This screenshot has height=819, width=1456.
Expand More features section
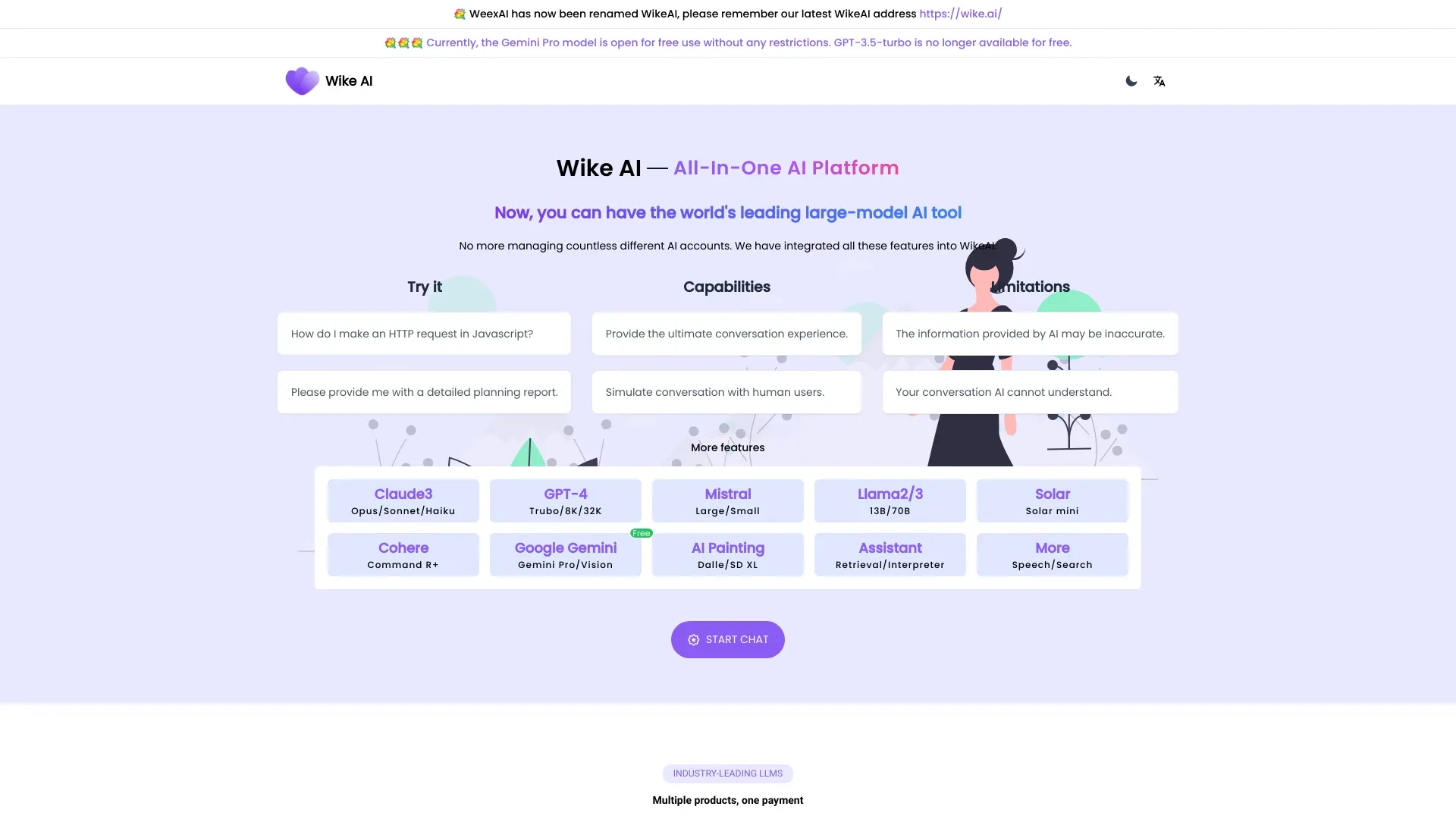pos(728,448)
